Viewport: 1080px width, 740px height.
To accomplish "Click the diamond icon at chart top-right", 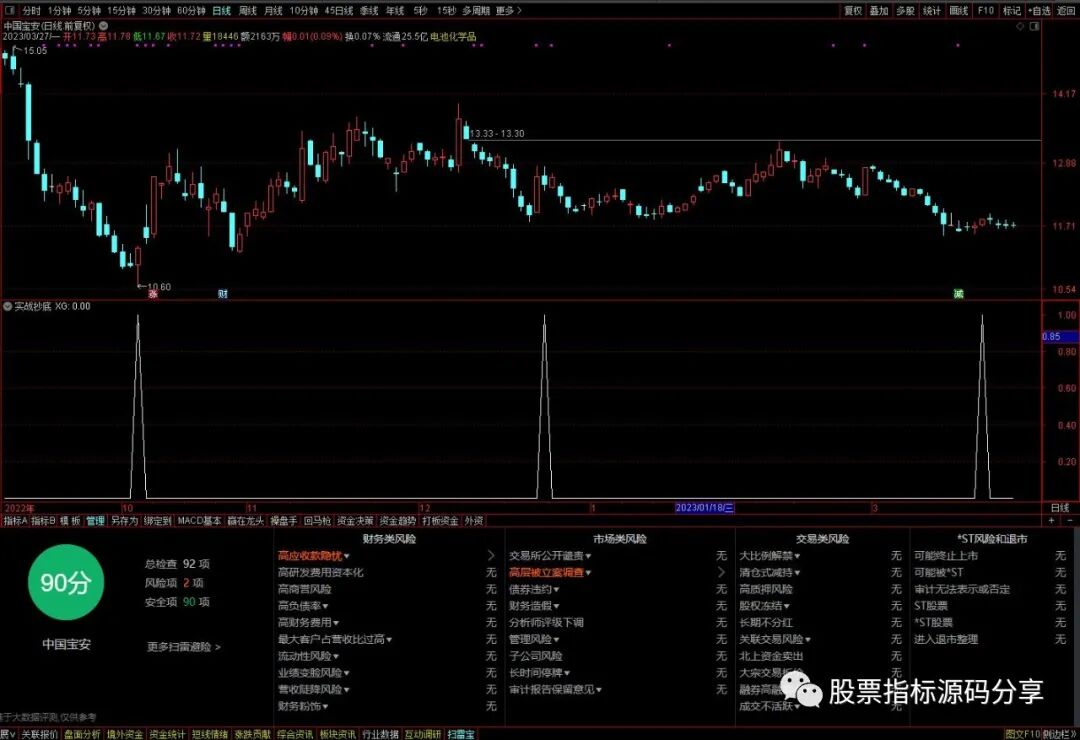I will (x=1020, y=26).
